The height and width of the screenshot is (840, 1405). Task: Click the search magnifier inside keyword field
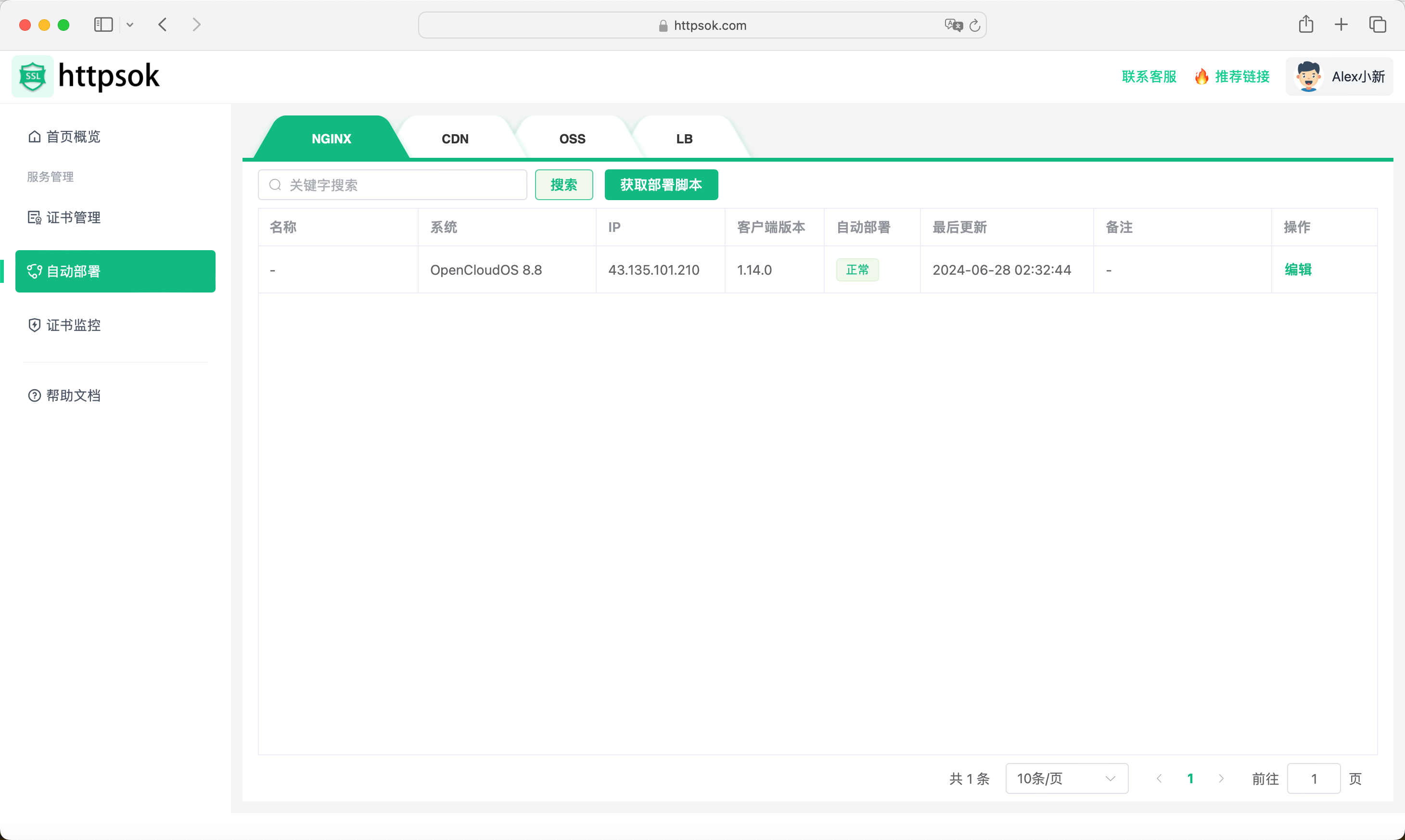(275, 185)
